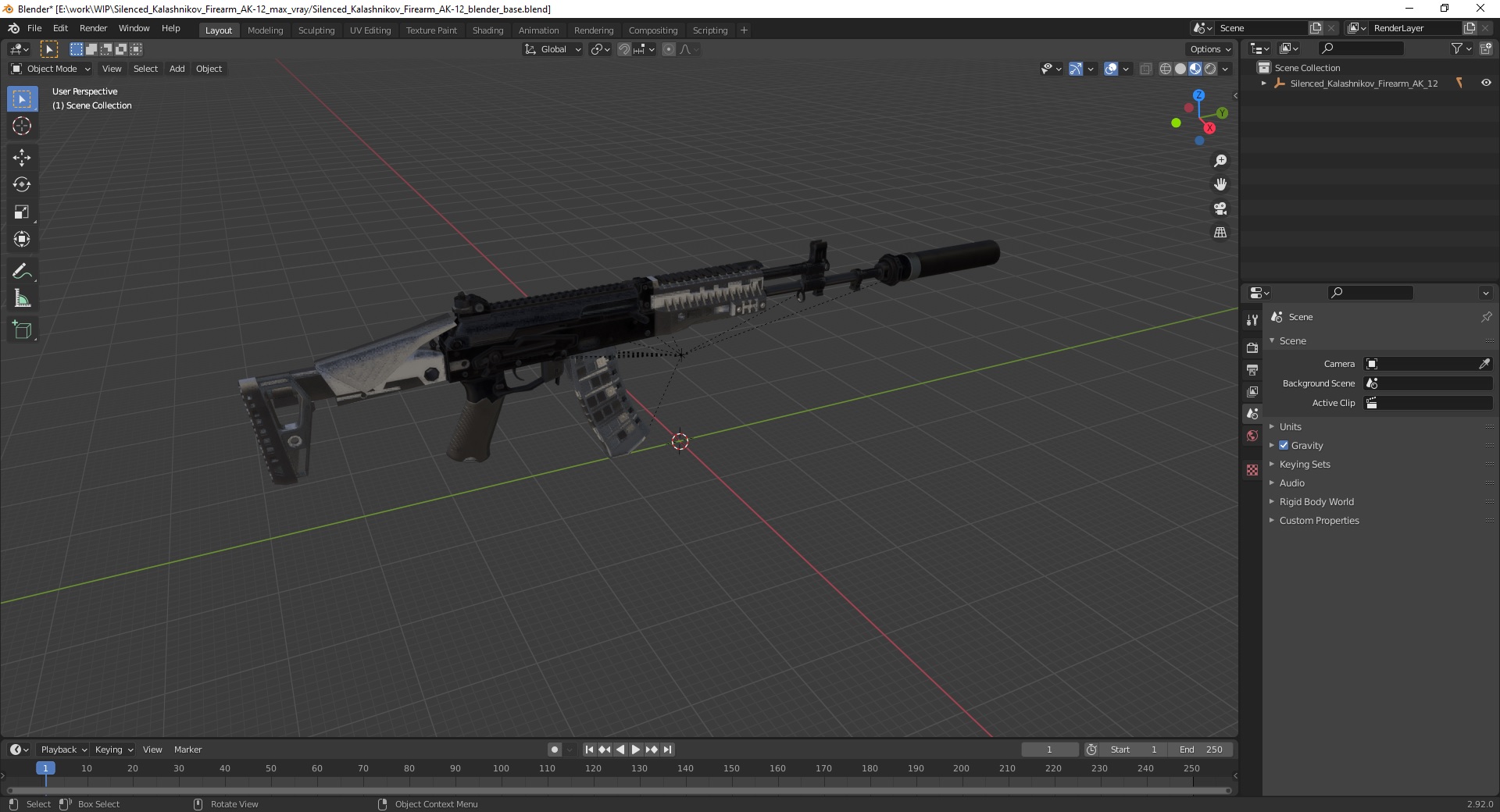
Task: Switch to Rendered viewport shading
Action: click(1210, 69)
